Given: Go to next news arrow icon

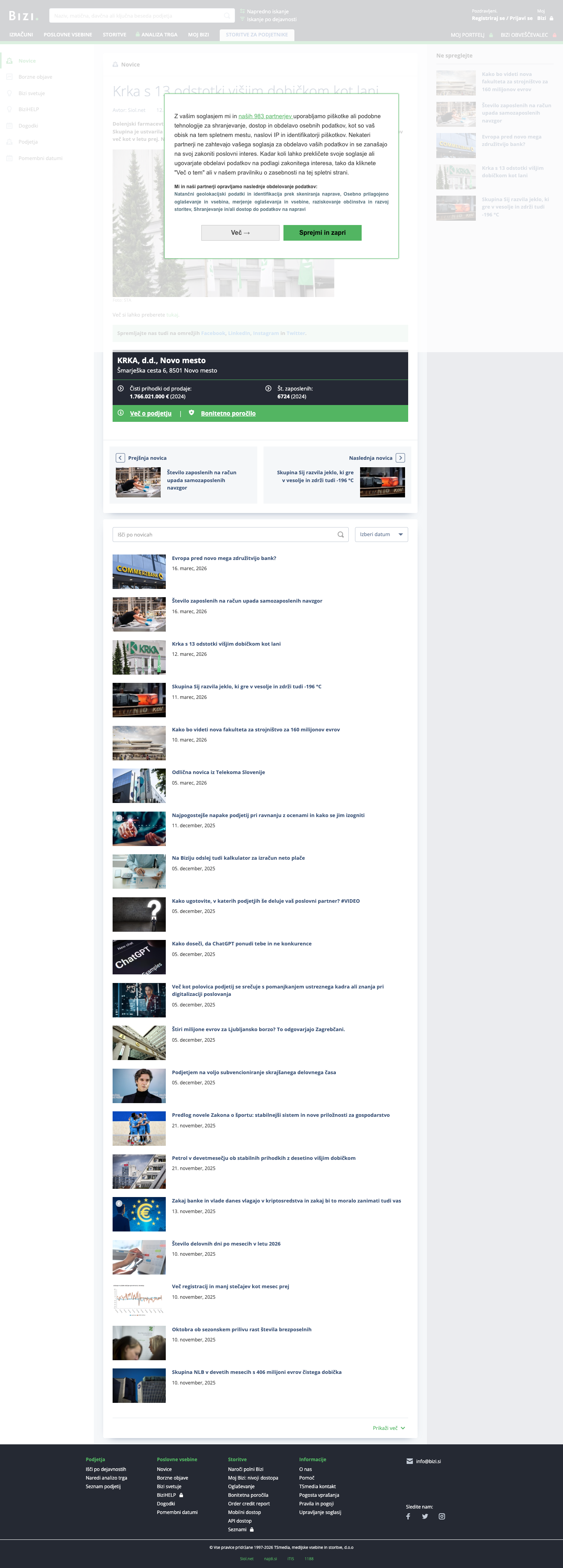Looking at the screenshot, I should 400,458.
